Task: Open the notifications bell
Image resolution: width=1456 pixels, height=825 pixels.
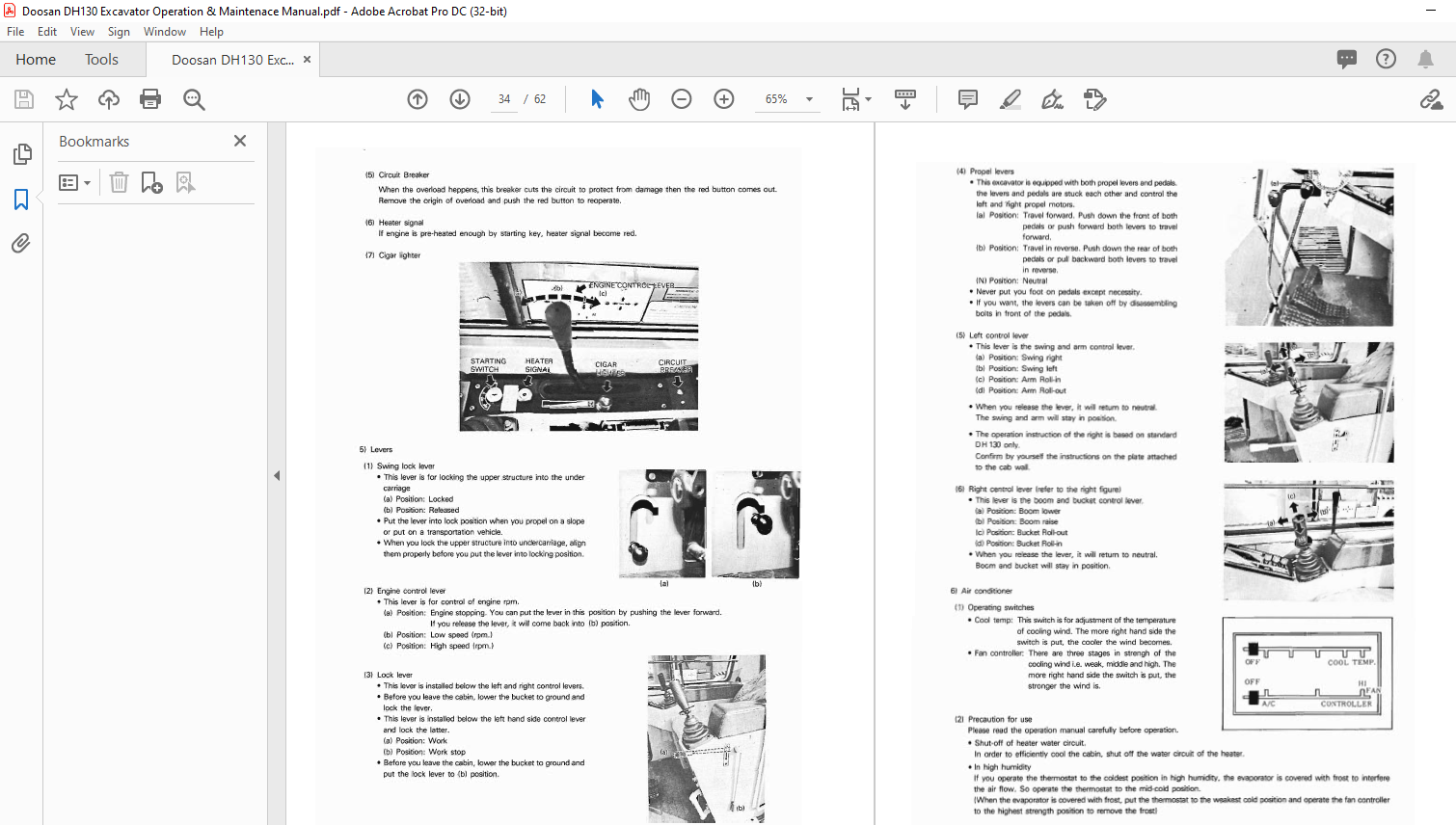Action: pos(1425,60)
